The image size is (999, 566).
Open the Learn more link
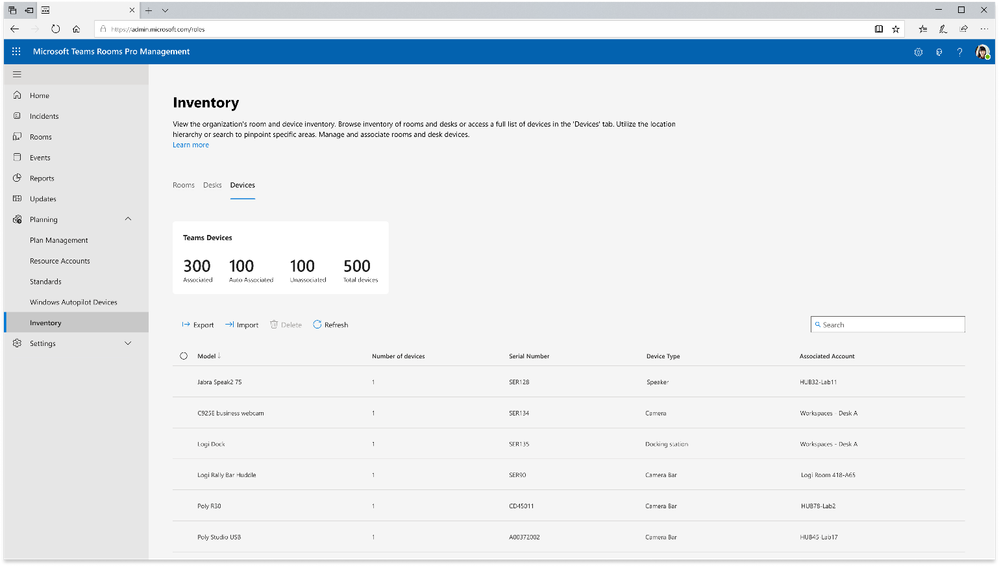click(190, 145)
